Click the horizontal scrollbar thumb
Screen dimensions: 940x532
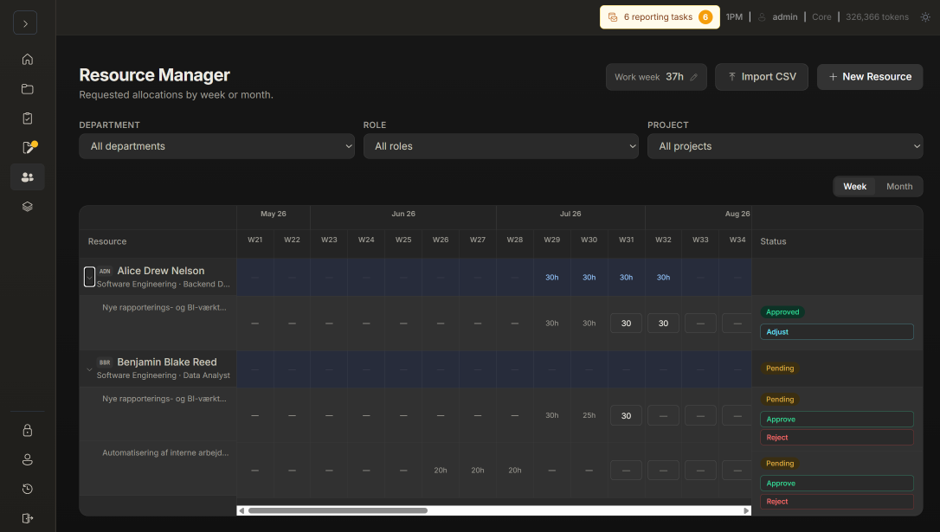click(338, 511)
